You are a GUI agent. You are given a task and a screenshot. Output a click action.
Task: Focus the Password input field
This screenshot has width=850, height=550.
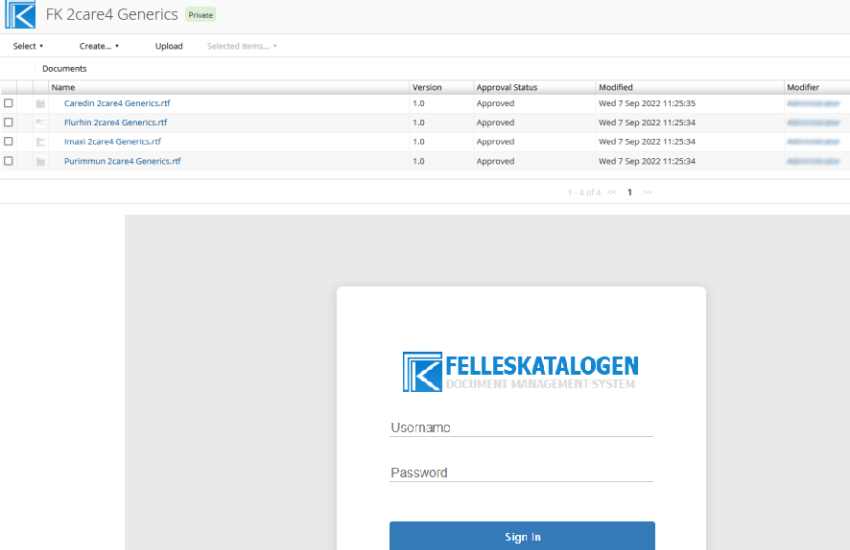point(521,473)
